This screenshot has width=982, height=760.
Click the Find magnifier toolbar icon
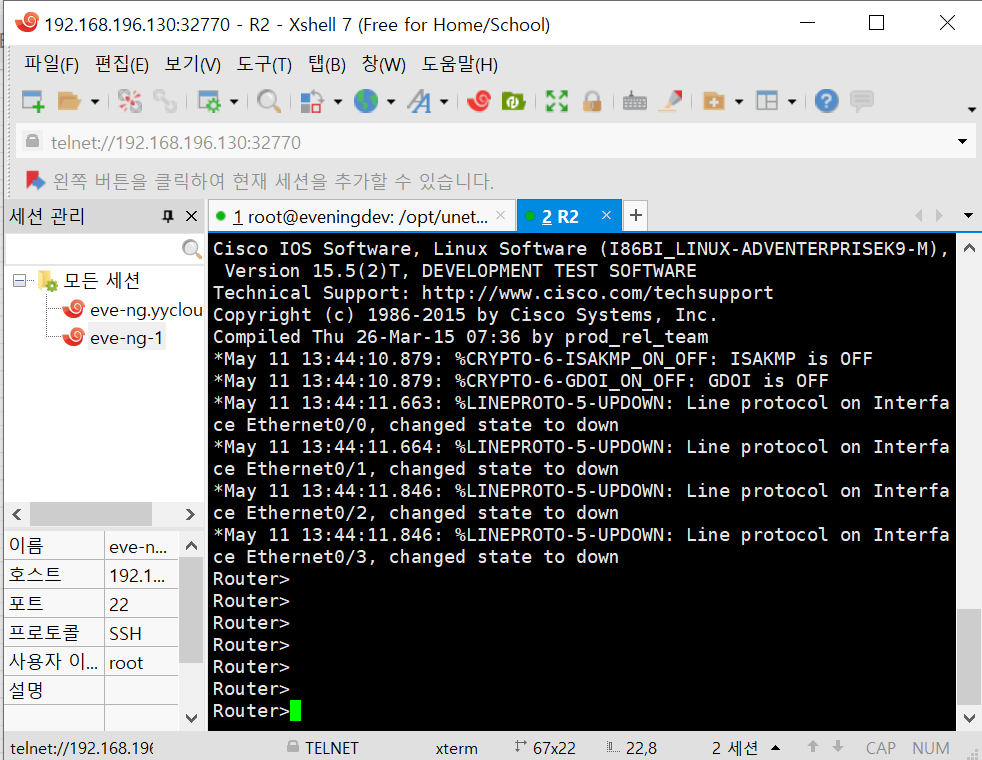click(x=269, y=101)
